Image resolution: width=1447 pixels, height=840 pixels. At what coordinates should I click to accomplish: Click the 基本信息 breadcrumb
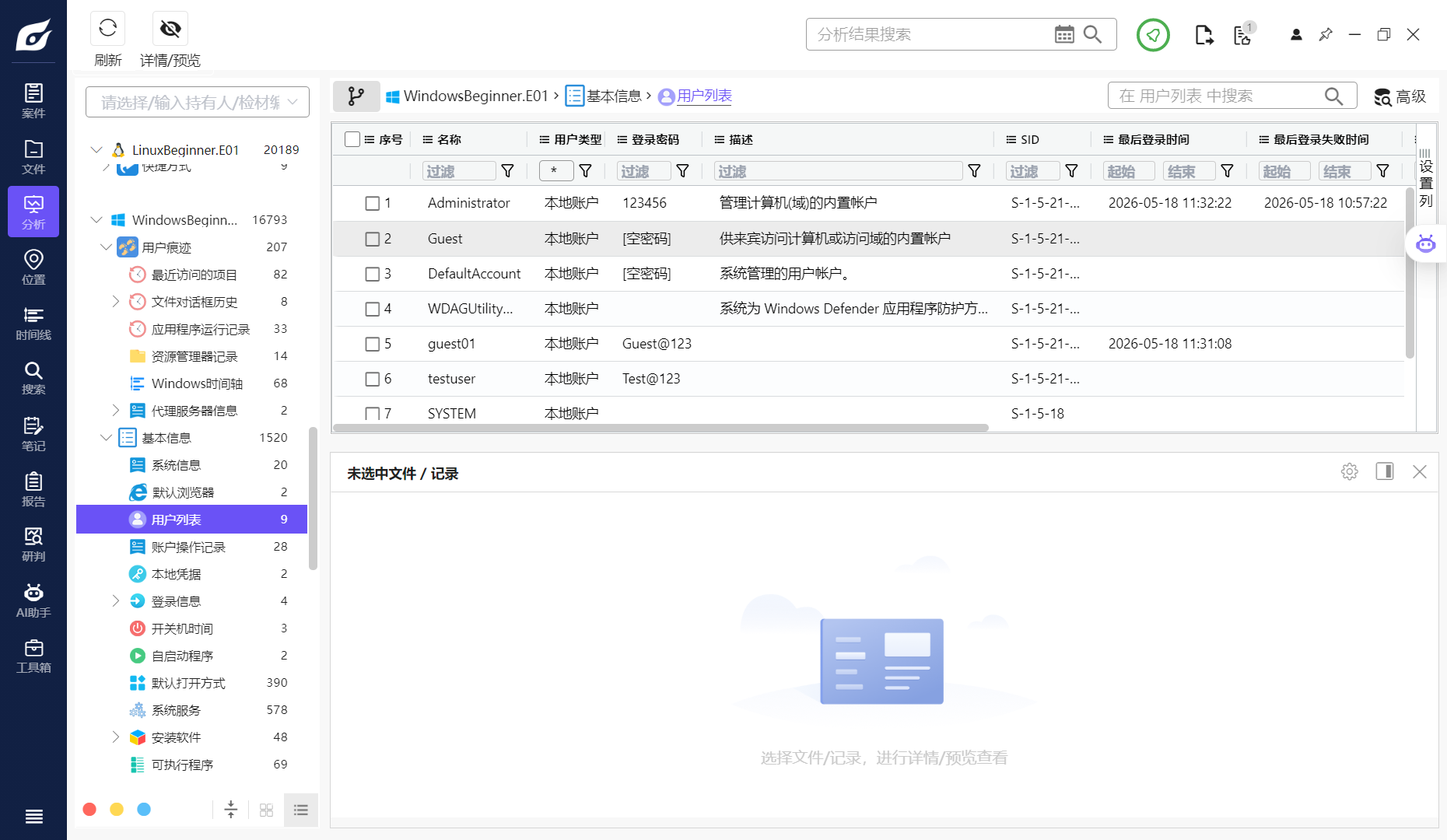[x=614, y=96]
